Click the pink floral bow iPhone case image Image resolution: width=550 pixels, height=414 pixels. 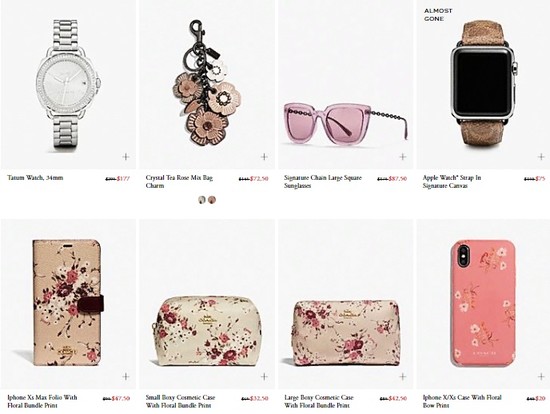(483, 303)
